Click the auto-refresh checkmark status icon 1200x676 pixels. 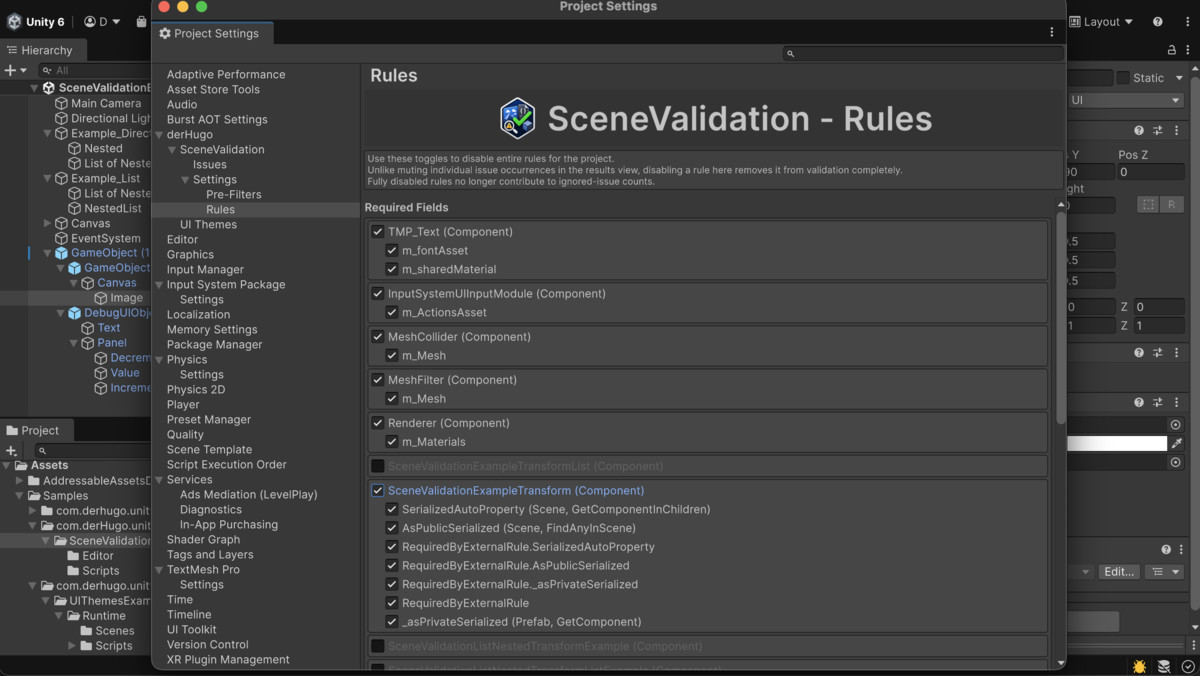1187,666
